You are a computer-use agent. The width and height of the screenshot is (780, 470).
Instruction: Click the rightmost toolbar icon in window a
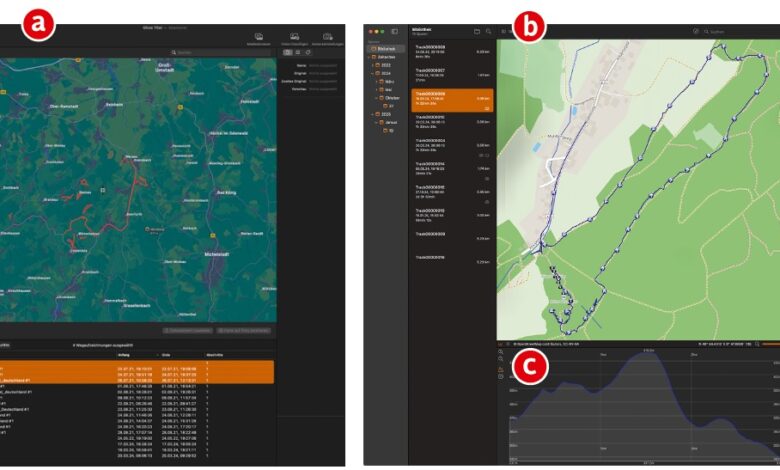tap(327, 38)
